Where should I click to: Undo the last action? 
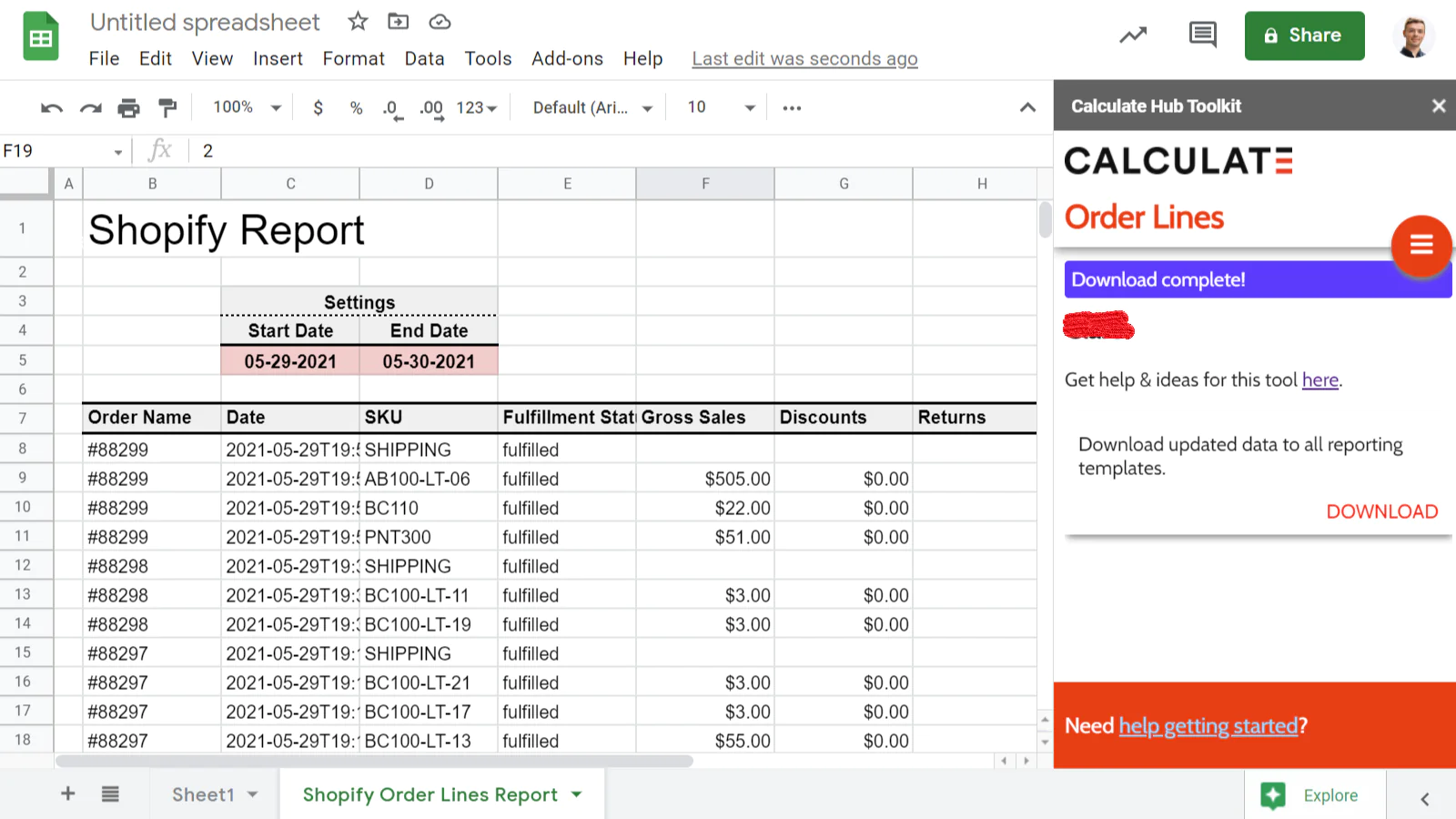click(x=52, y=108)
